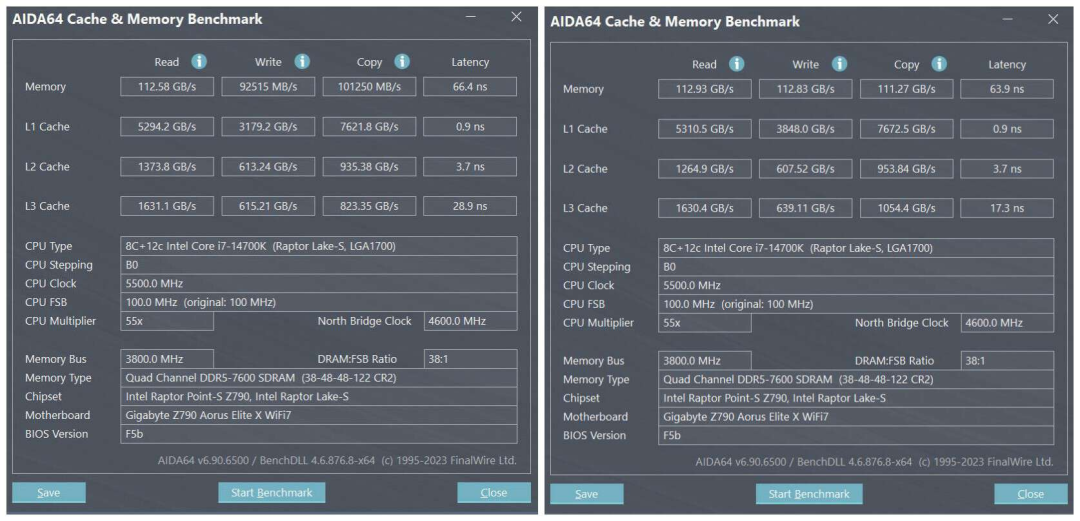Select L3 Cache read 1631.1 GB/s value
The image size is (1080, 521).
click(167, 205)
